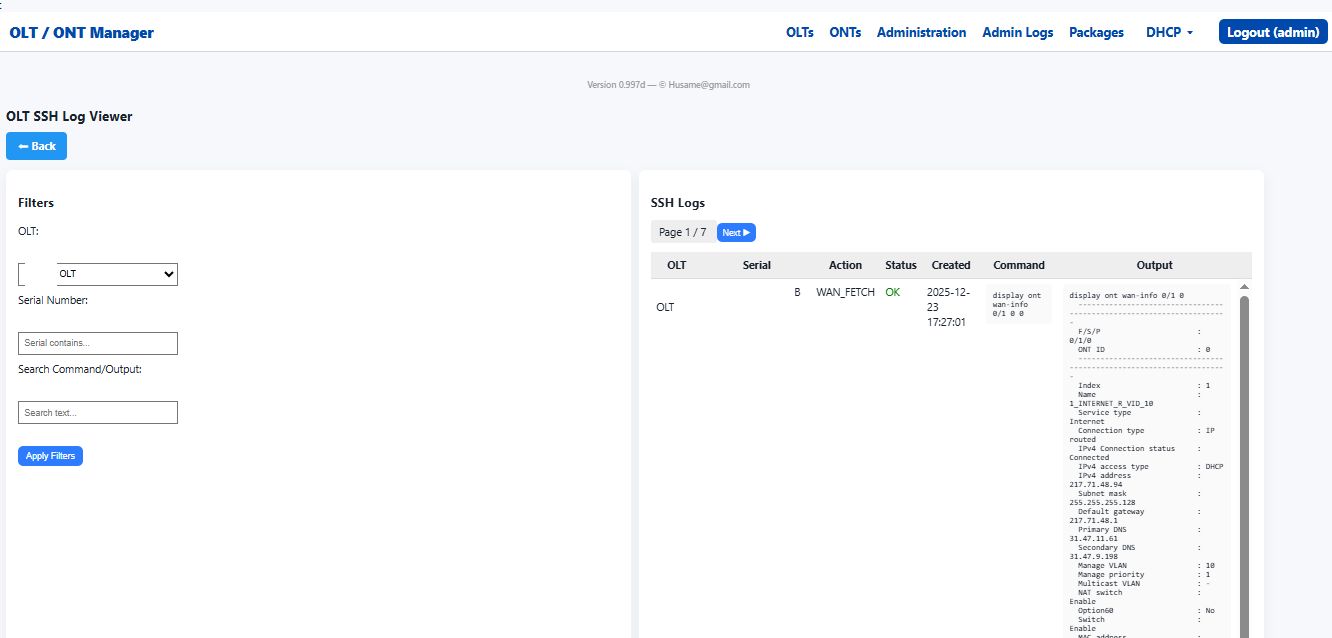
Task: Apply Filters to the SSH logs
Action: (50, 456)
